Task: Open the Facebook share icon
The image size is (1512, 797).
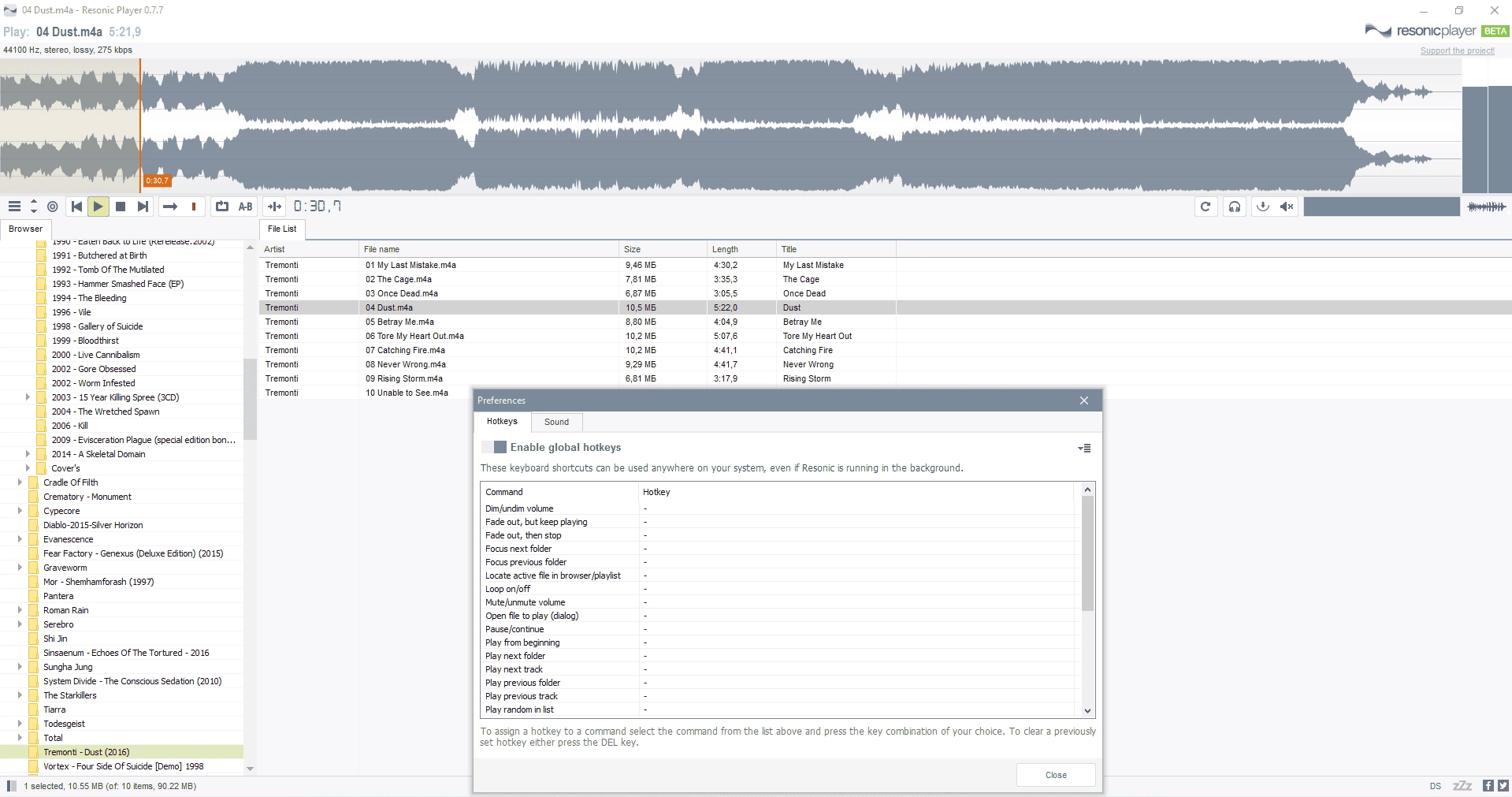Action: [x=1488, y=786]
